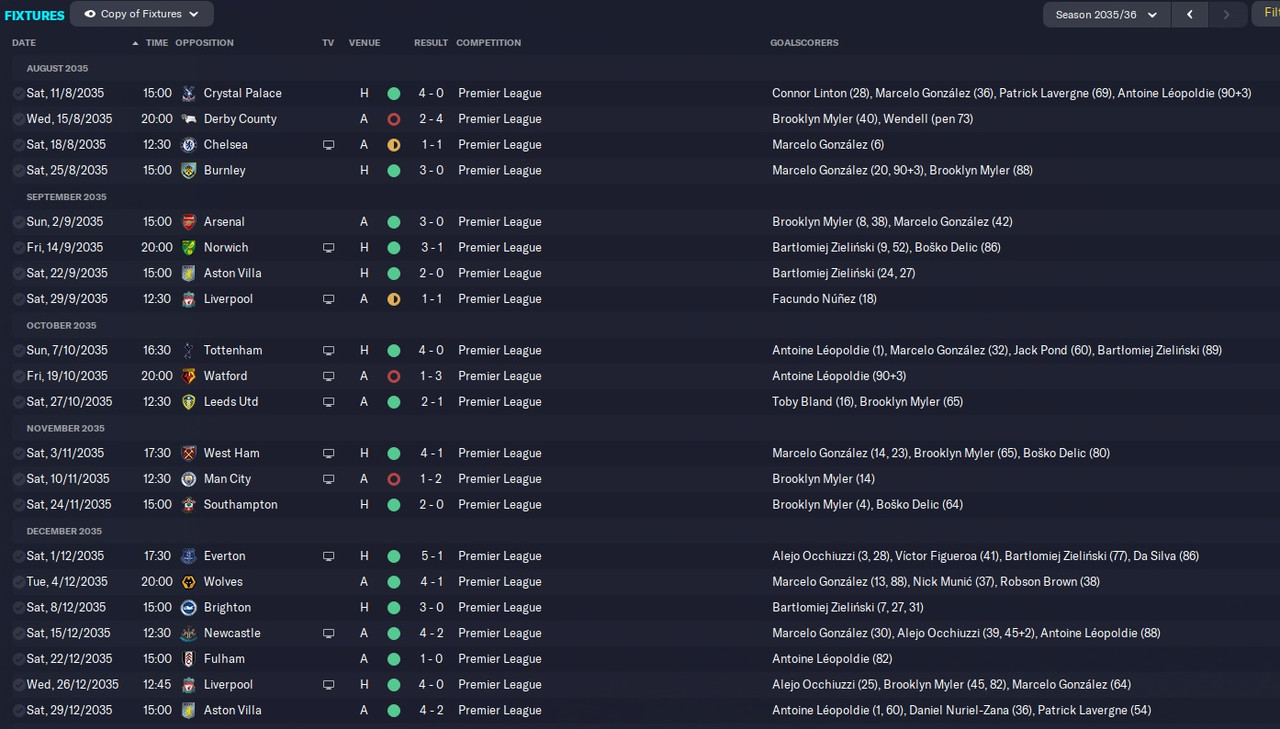This screenshot has width=1280, height=729.
Task: Sort by the Opposition column header
Action: click(204, 43)
